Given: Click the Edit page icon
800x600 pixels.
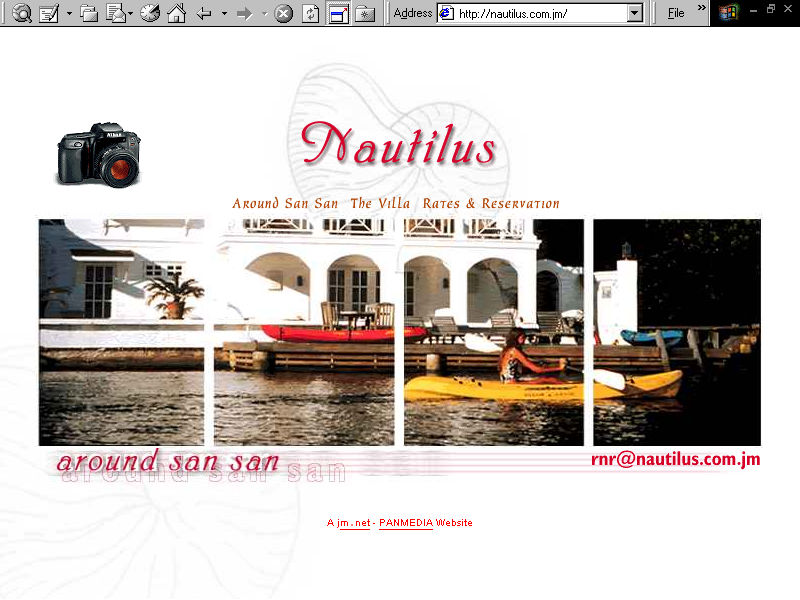Looking at the screenshot, I should click(50, 14).
